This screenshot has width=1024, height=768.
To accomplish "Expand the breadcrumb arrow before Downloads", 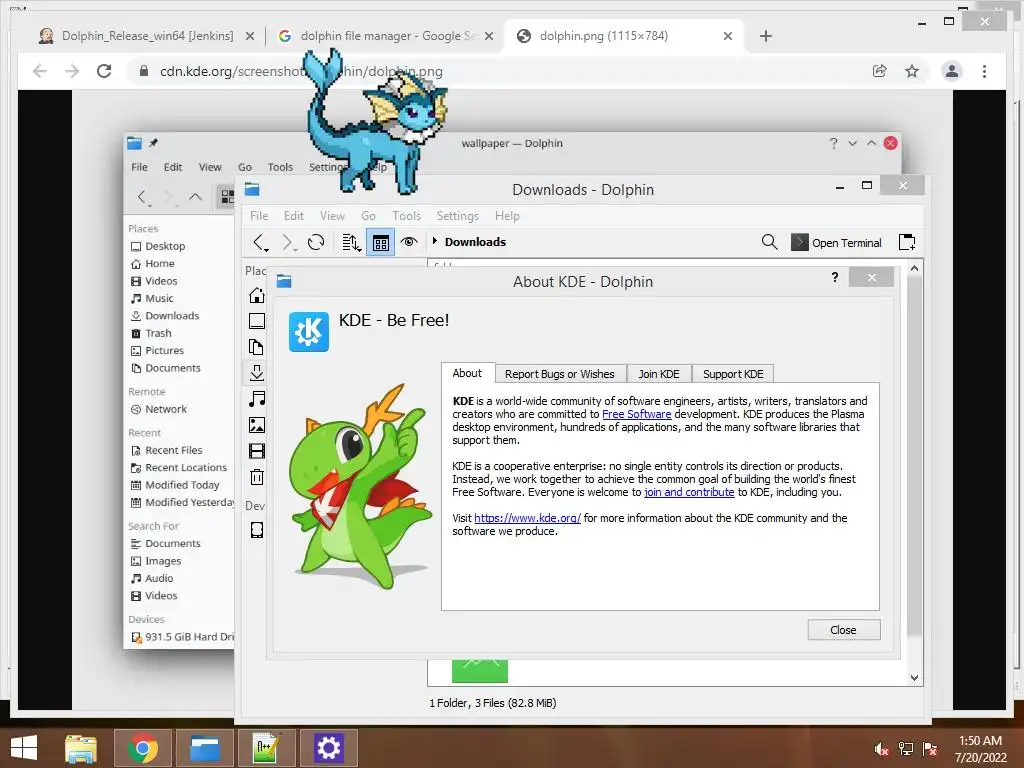I will (435, 241).
